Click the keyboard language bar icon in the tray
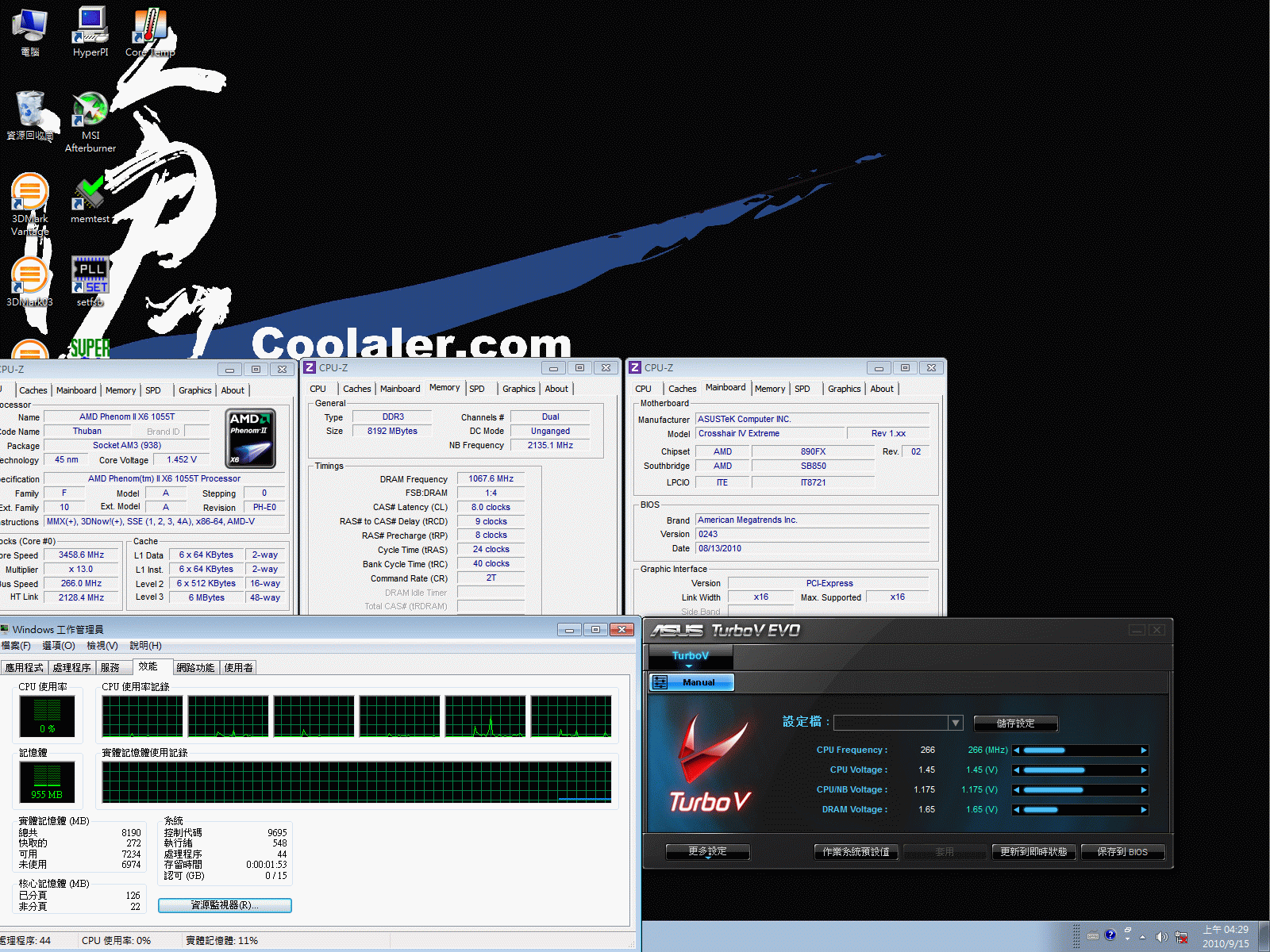 (1093, 935)
